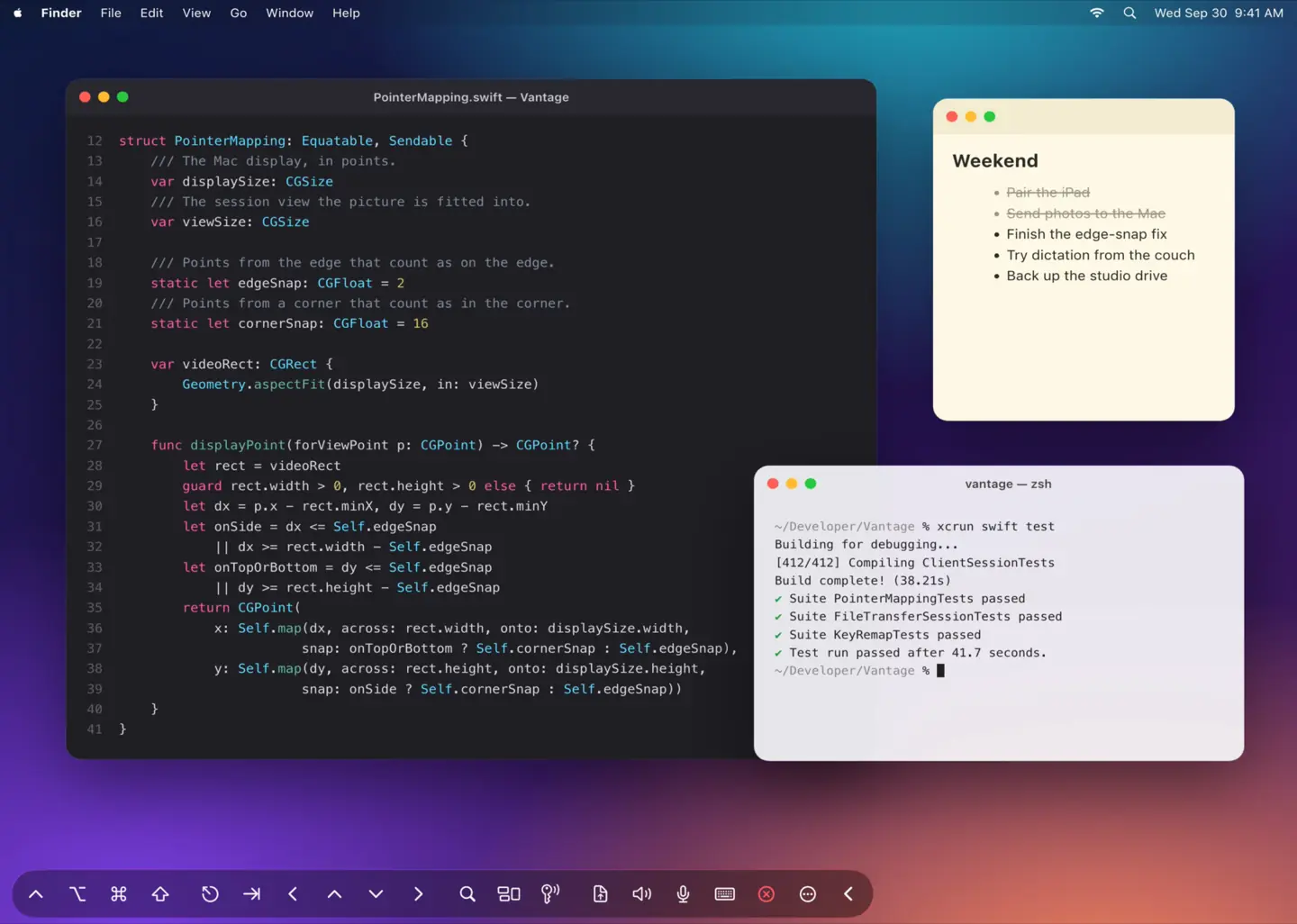Collapse the toolbar with the end chevron

click(848, 894)
